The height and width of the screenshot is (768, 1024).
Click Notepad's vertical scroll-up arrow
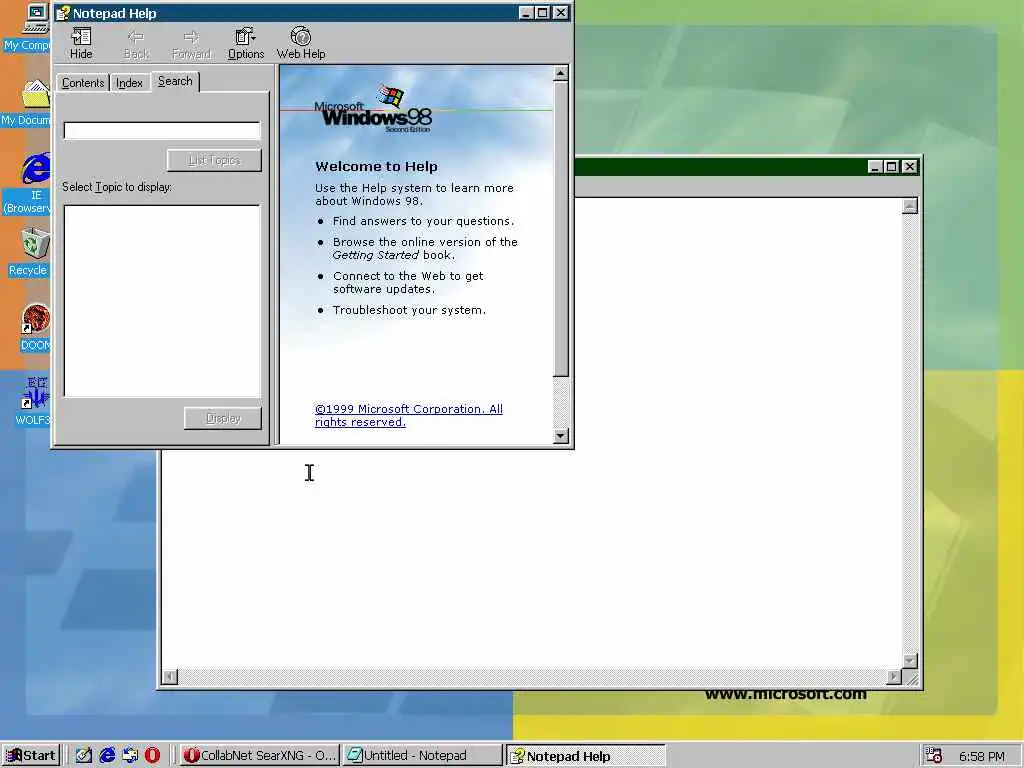910,206
